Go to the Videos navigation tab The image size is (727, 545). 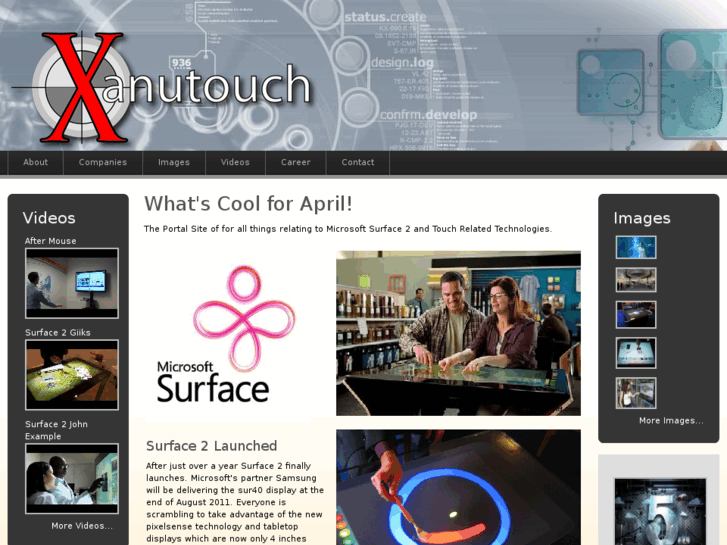tap(235, 162)
